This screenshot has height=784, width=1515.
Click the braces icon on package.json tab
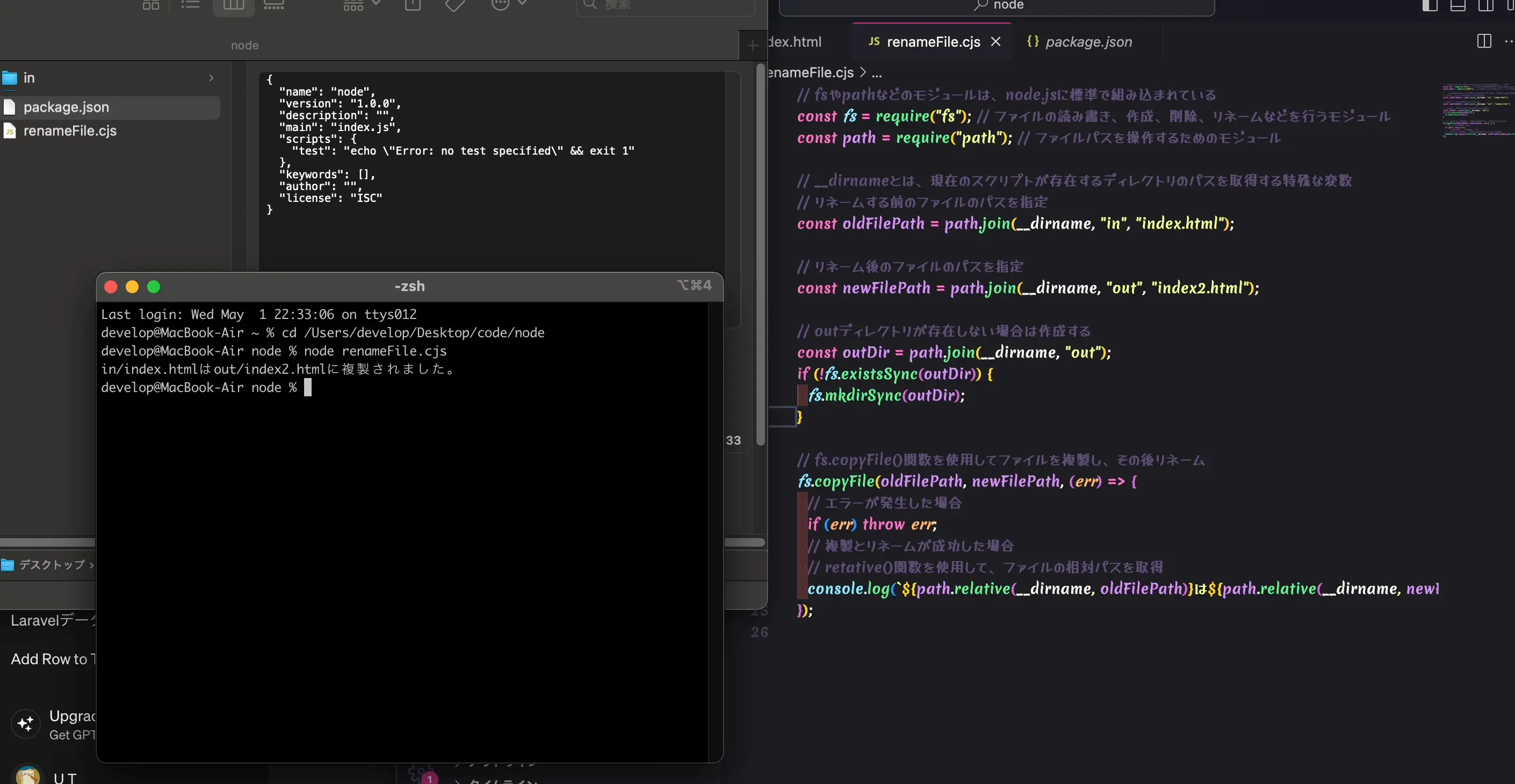pyautogui.click(x=1033, y=41)
